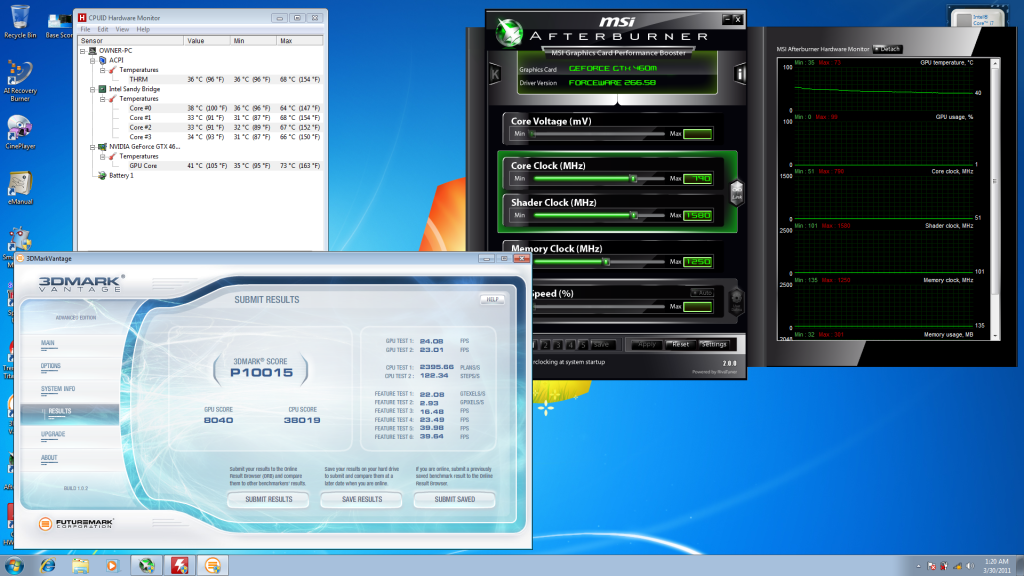Open the Help menu in Hardware Monitor
1024x576 pixels.
click(x=143, y=29)
